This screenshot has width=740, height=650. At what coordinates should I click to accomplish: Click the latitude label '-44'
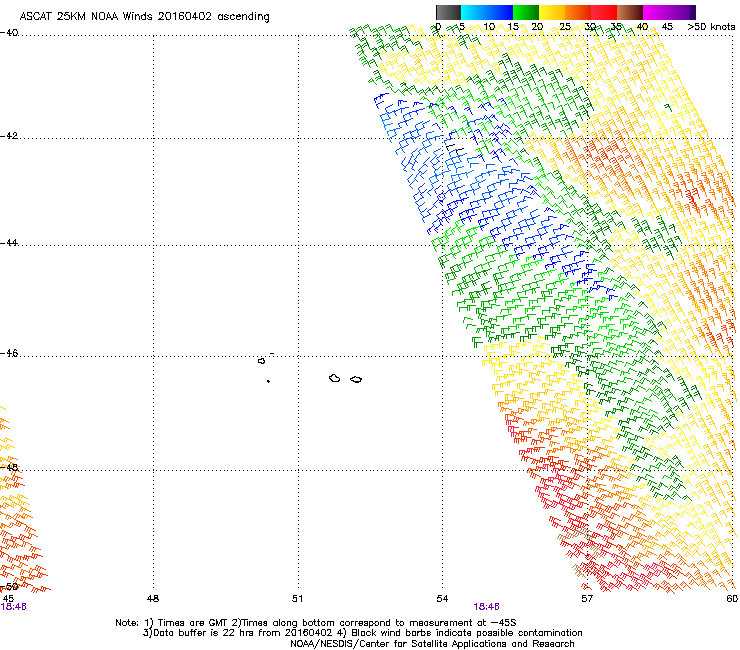click(x=9, y=243)
